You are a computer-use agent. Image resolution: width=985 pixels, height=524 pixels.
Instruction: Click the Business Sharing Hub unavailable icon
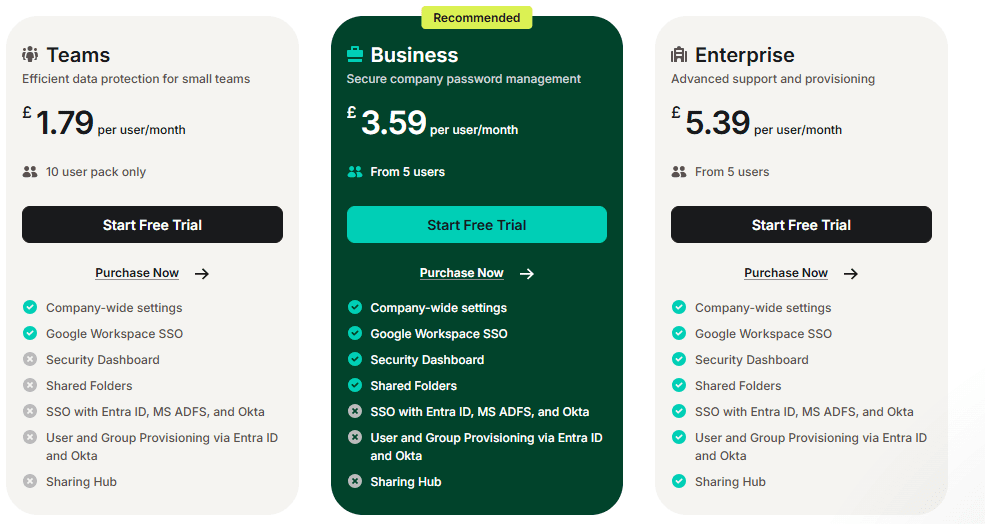355,481
